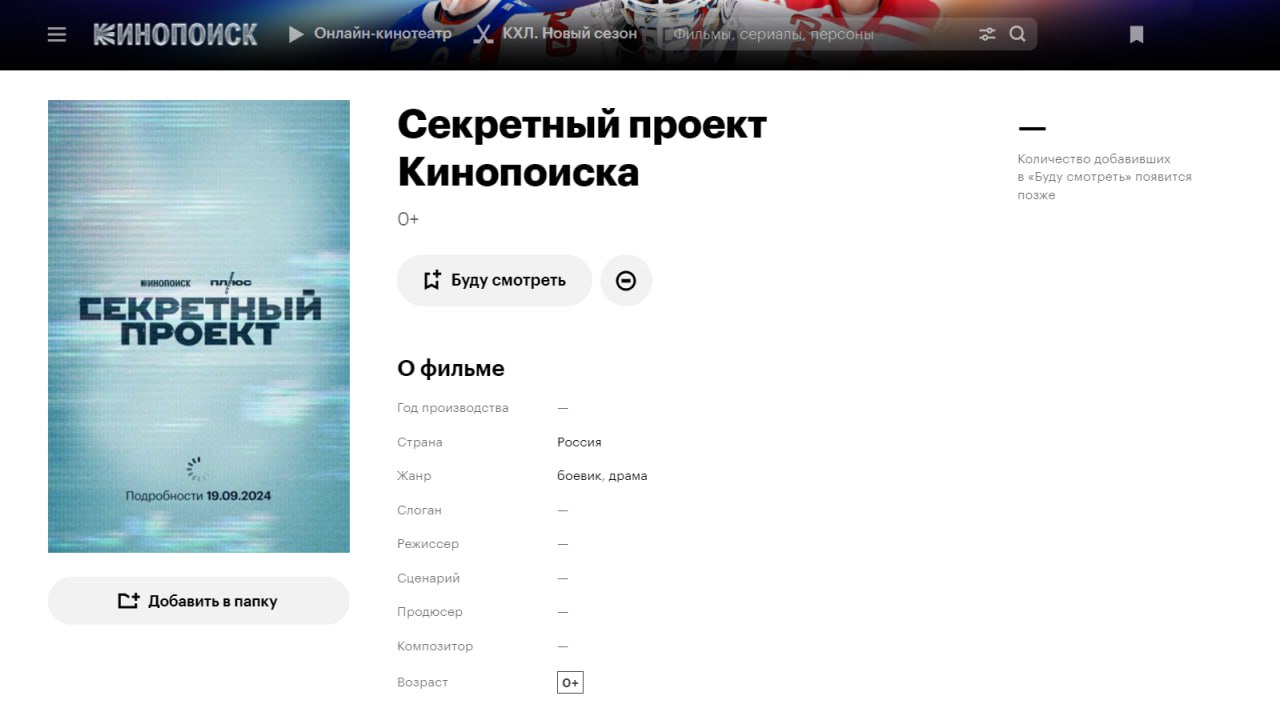Open Онлайн-кинотеатр section
The image size is (1280, 708).
pos(370,34)
